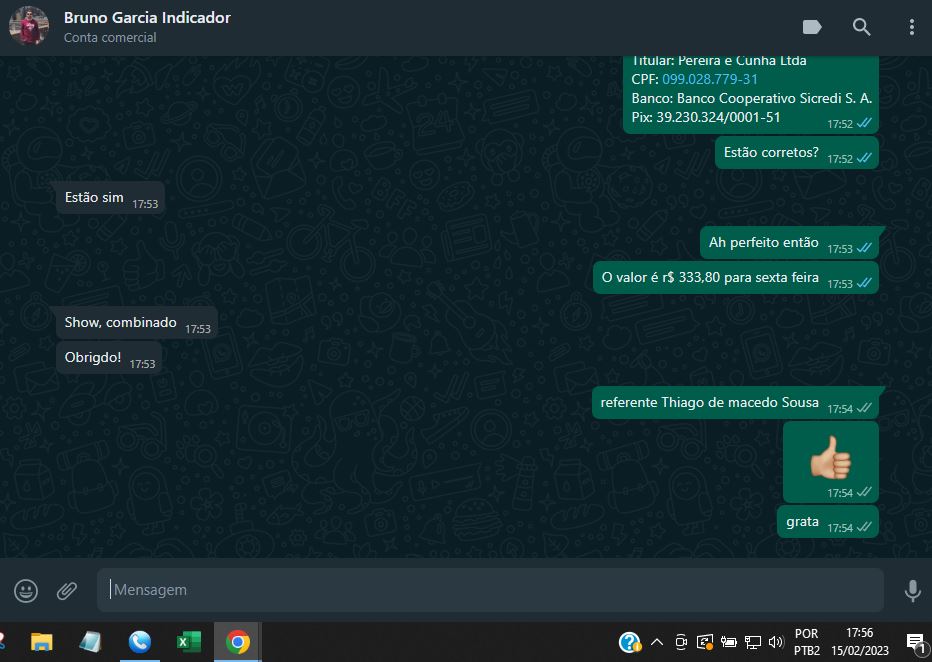Image resolution: width=932 pixels, height=662 pixels.
Task: Open the three-dot chat menu
Action: [x=911, y=27]
